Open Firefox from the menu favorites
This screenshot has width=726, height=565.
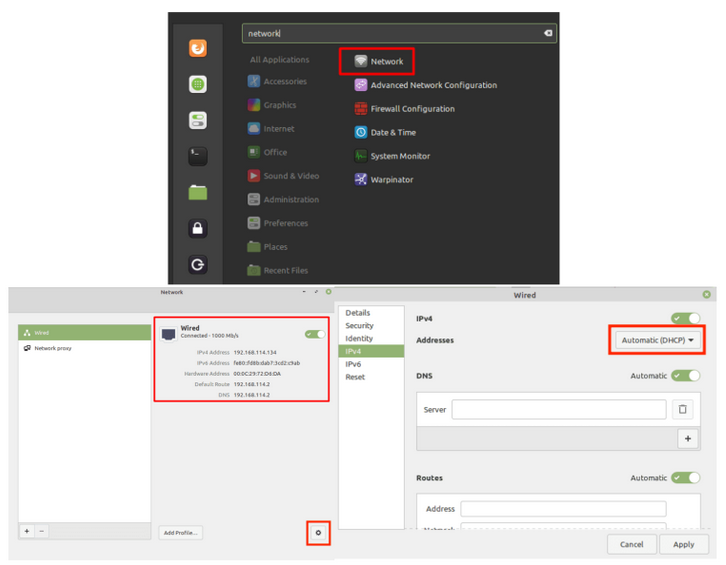pyautogui.click(x=198, y=48)
